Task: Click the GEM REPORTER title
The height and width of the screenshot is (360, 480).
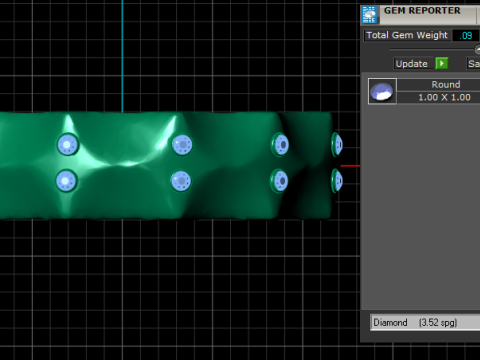Action: click(x=422, y=11)
